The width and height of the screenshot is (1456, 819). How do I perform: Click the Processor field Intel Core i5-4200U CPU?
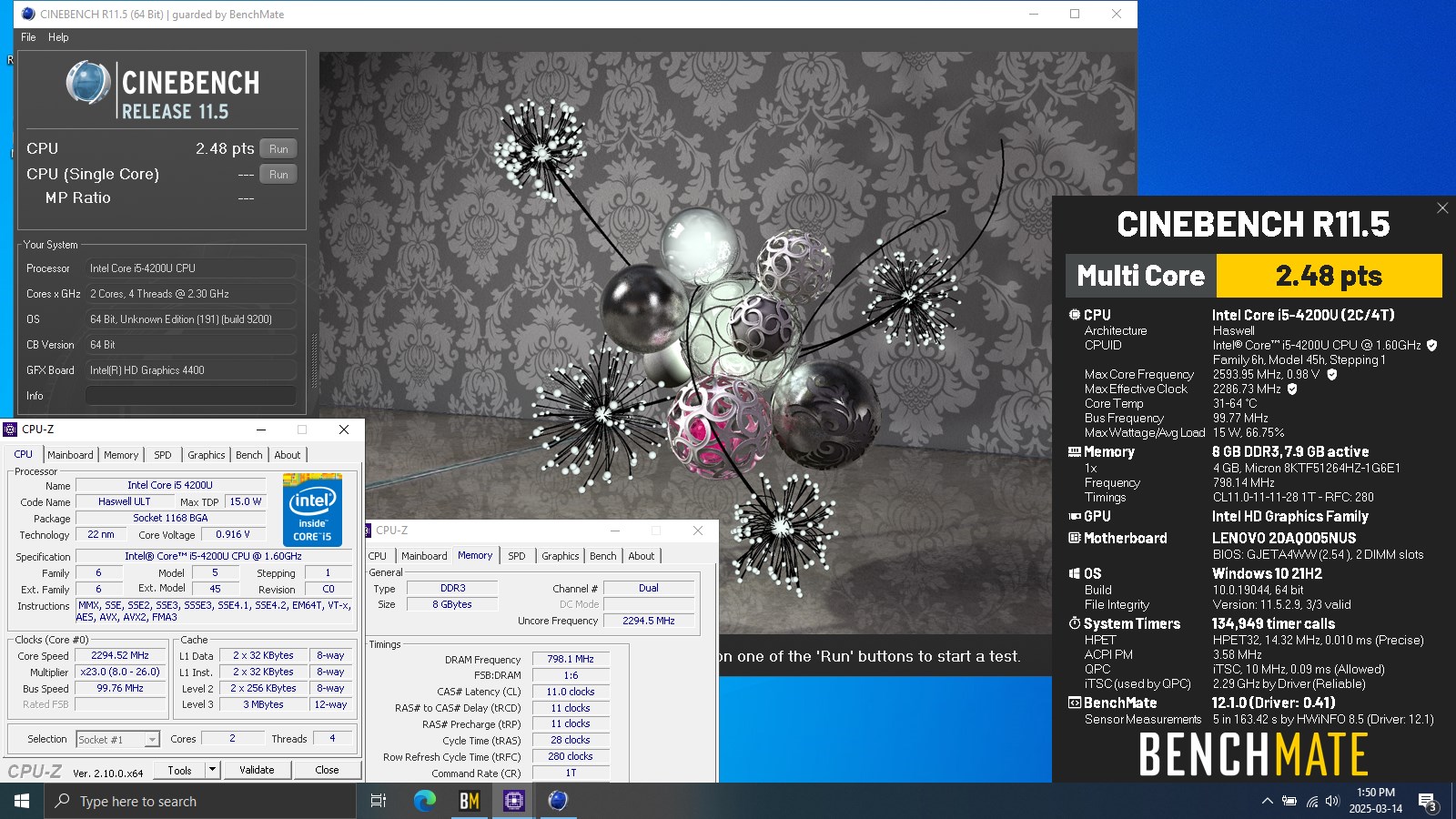pos(191,268)
